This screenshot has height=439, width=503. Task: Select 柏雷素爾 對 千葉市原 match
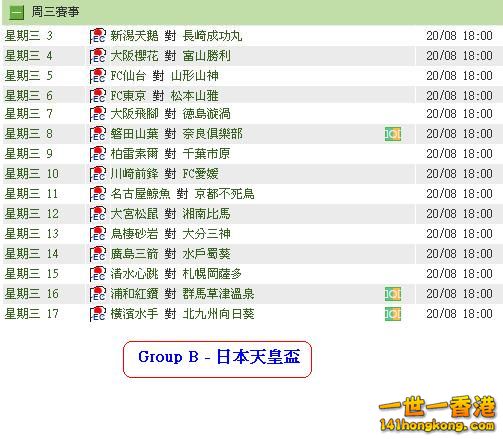[170, 154]
